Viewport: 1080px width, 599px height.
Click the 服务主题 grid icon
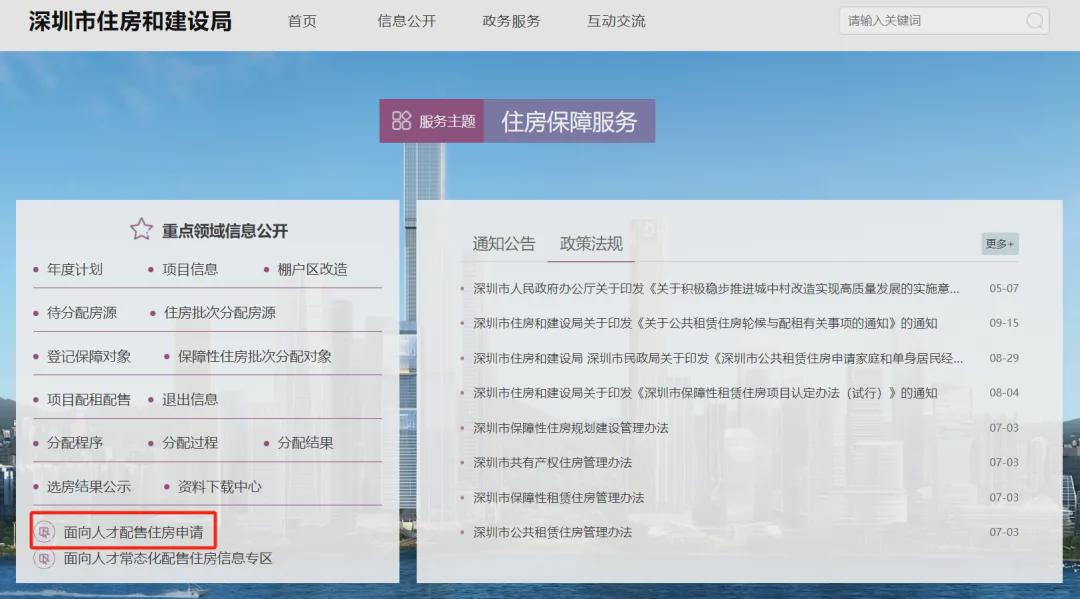pos(402,121)
